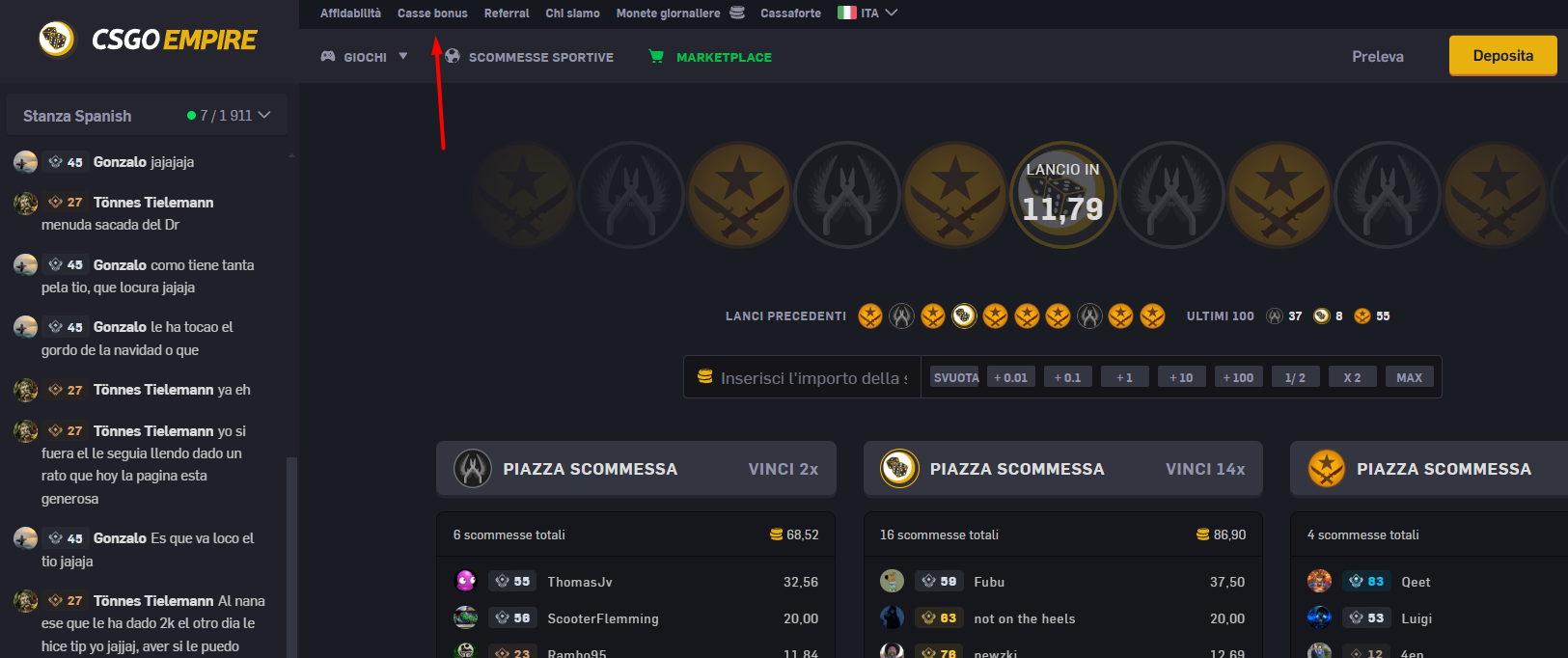The width and height of the screenshot is (1568, 658).
Task: Click the CT icon on the 2x panel
Action: pos(473,469)
